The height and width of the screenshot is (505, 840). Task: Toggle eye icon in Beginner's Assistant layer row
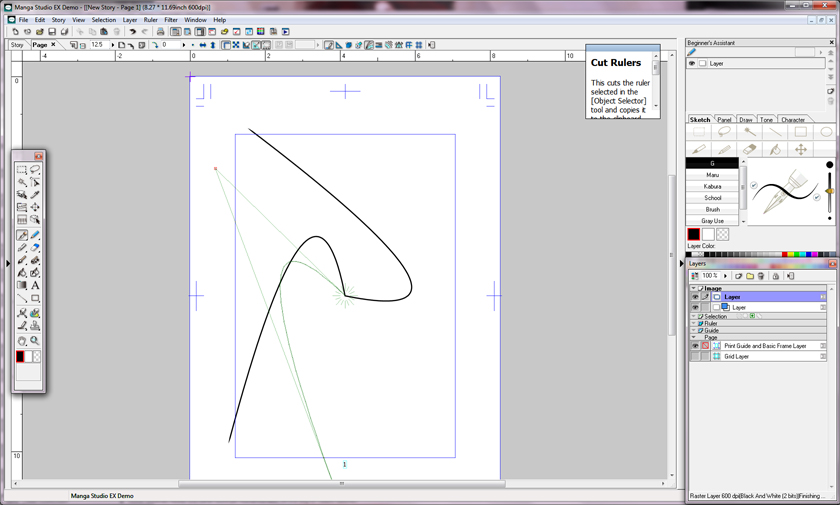(692, 63)
